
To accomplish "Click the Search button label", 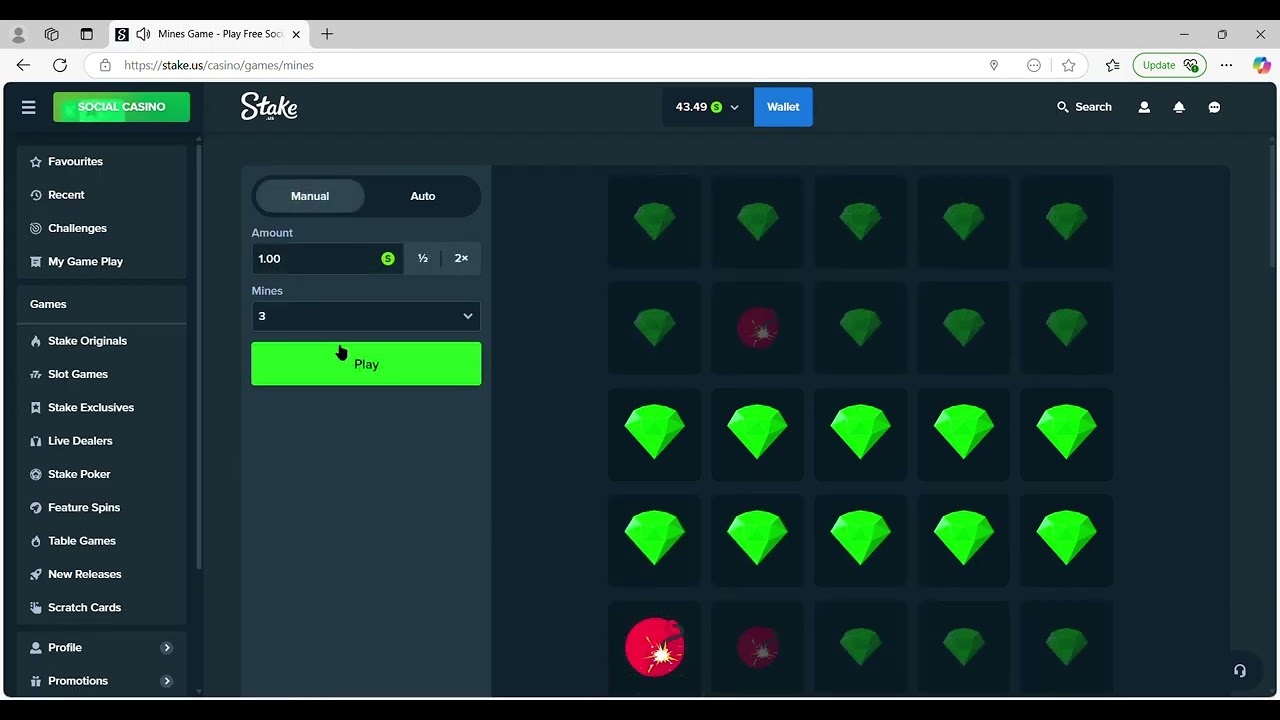I will (1093, 107).
